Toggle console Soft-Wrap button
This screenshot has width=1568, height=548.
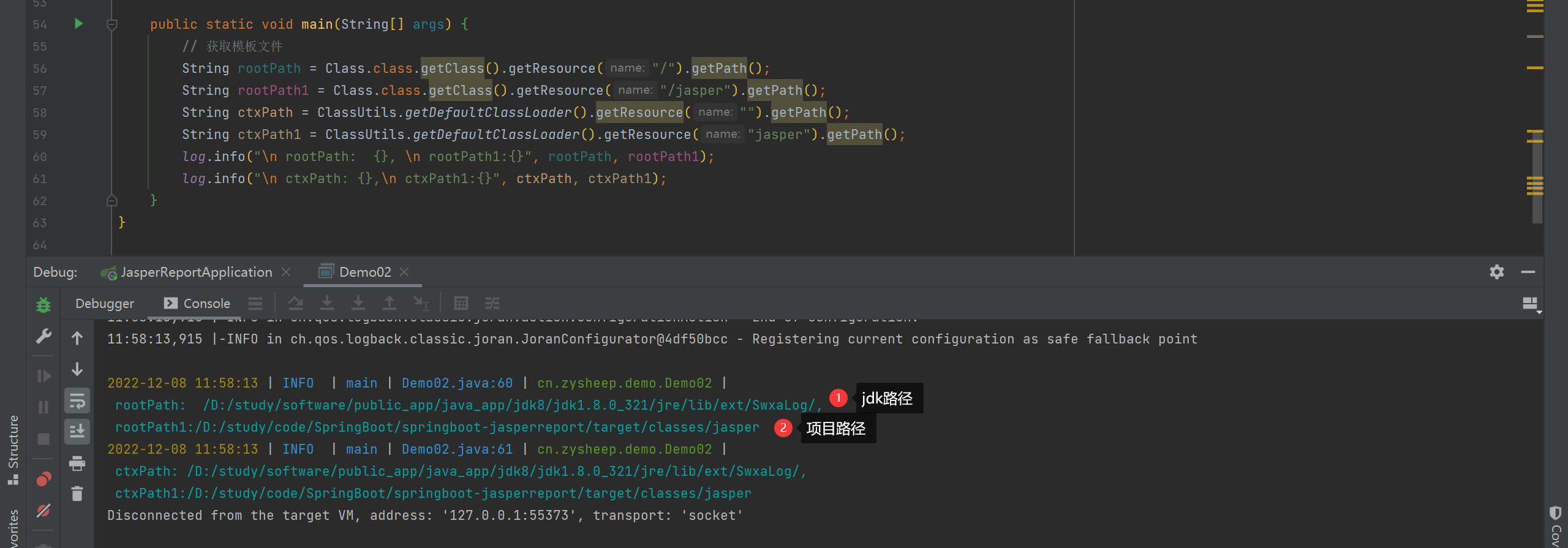pyautogui.click(x=77, y=401)
